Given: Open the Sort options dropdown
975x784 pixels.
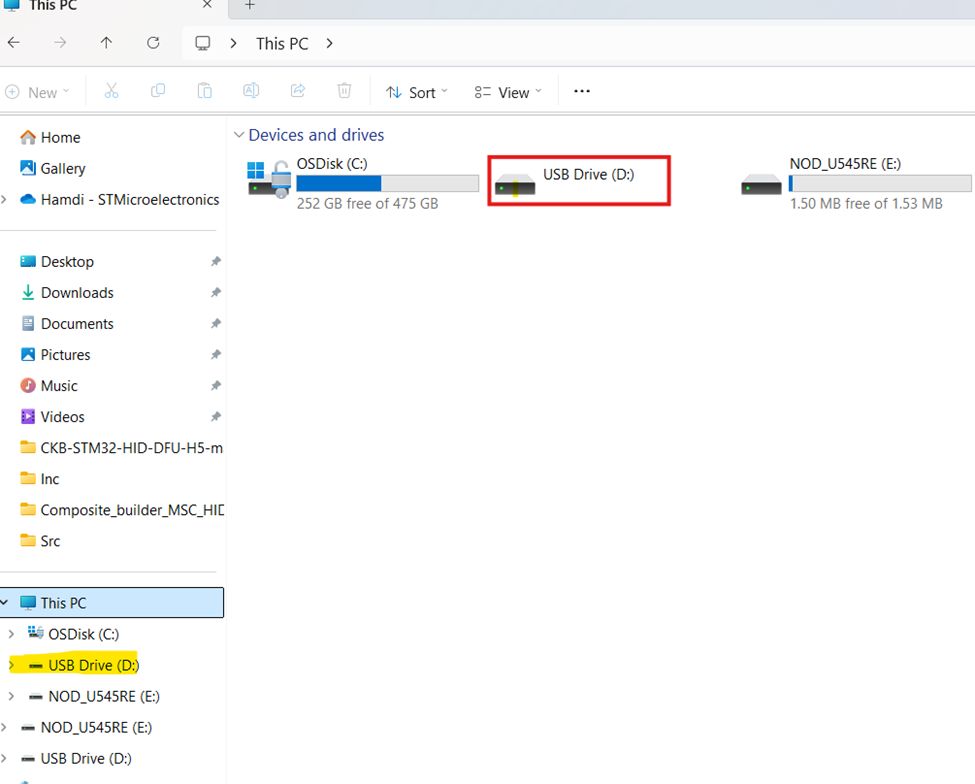Looking at the screenshot, I should coord(416,93).
